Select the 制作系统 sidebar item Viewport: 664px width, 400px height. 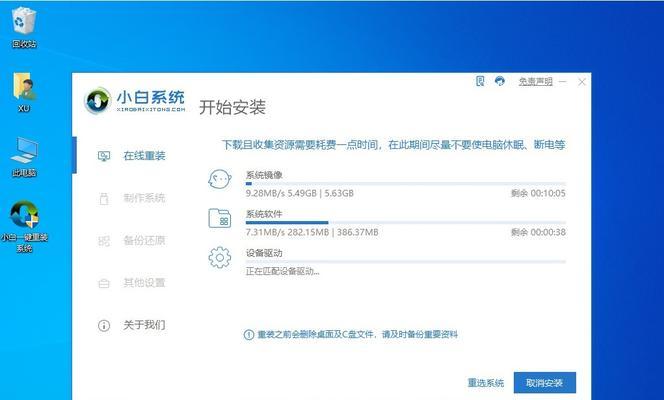131,198
